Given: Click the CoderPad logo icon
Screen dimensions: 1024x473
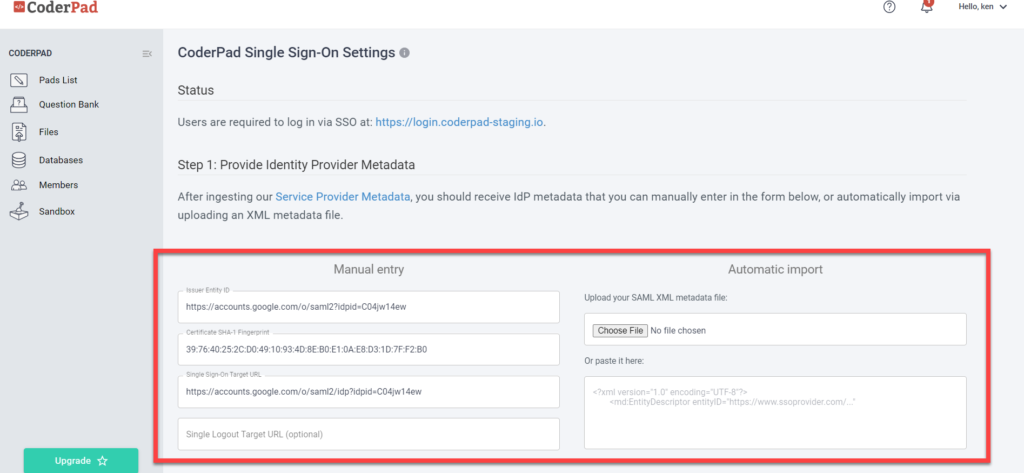Looking at the screenshot, I should pyautogui.click(x=19, y=8).
